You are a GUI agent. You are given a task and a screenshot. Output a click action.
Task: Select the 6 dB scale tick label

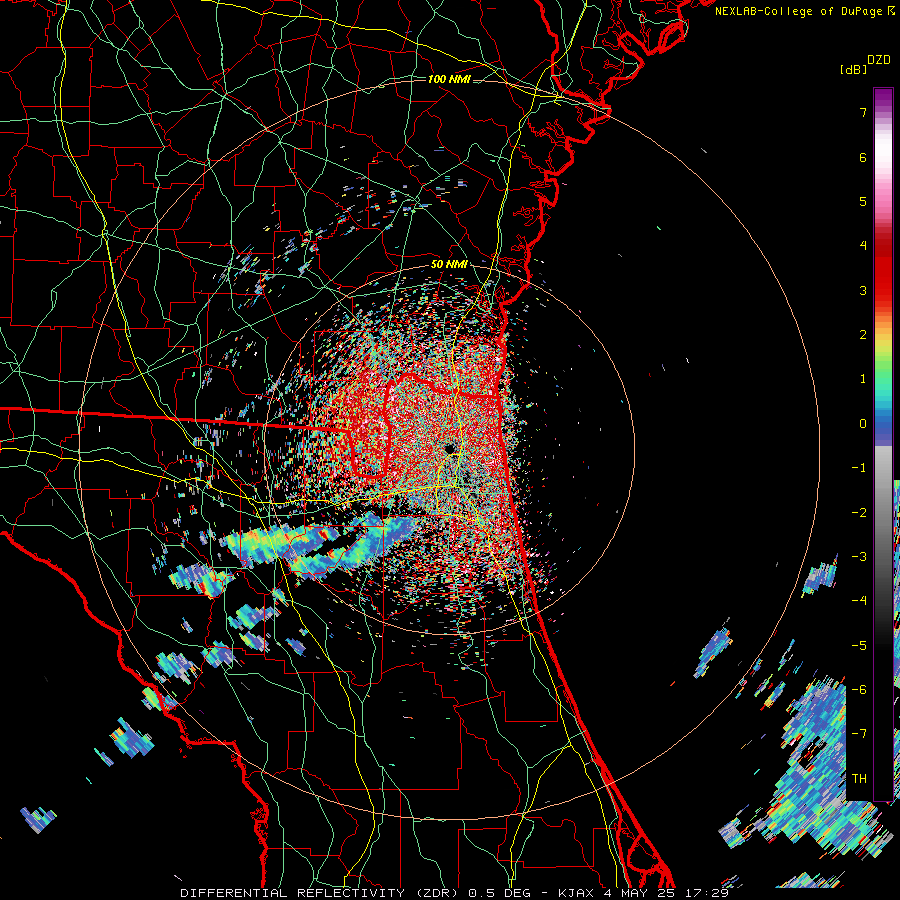(863, 157)
